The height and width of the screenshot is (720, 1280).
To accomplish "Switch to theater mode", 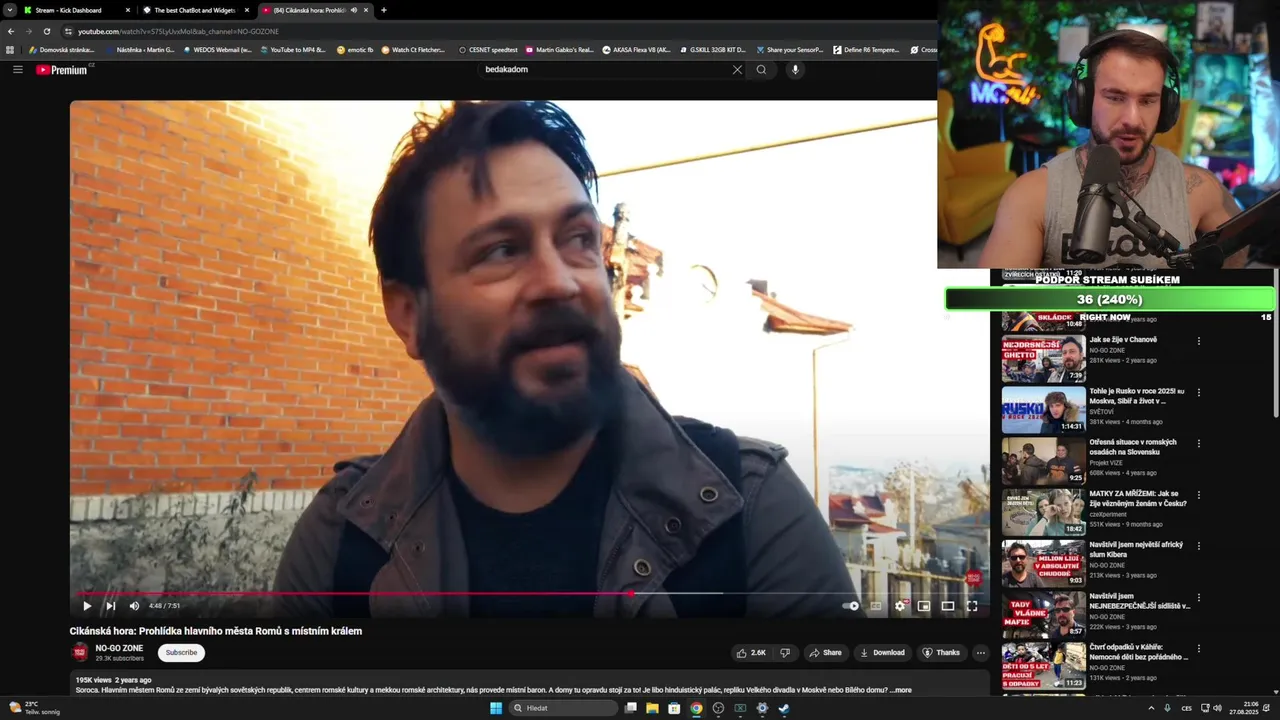I will click(x=948, y=606).
